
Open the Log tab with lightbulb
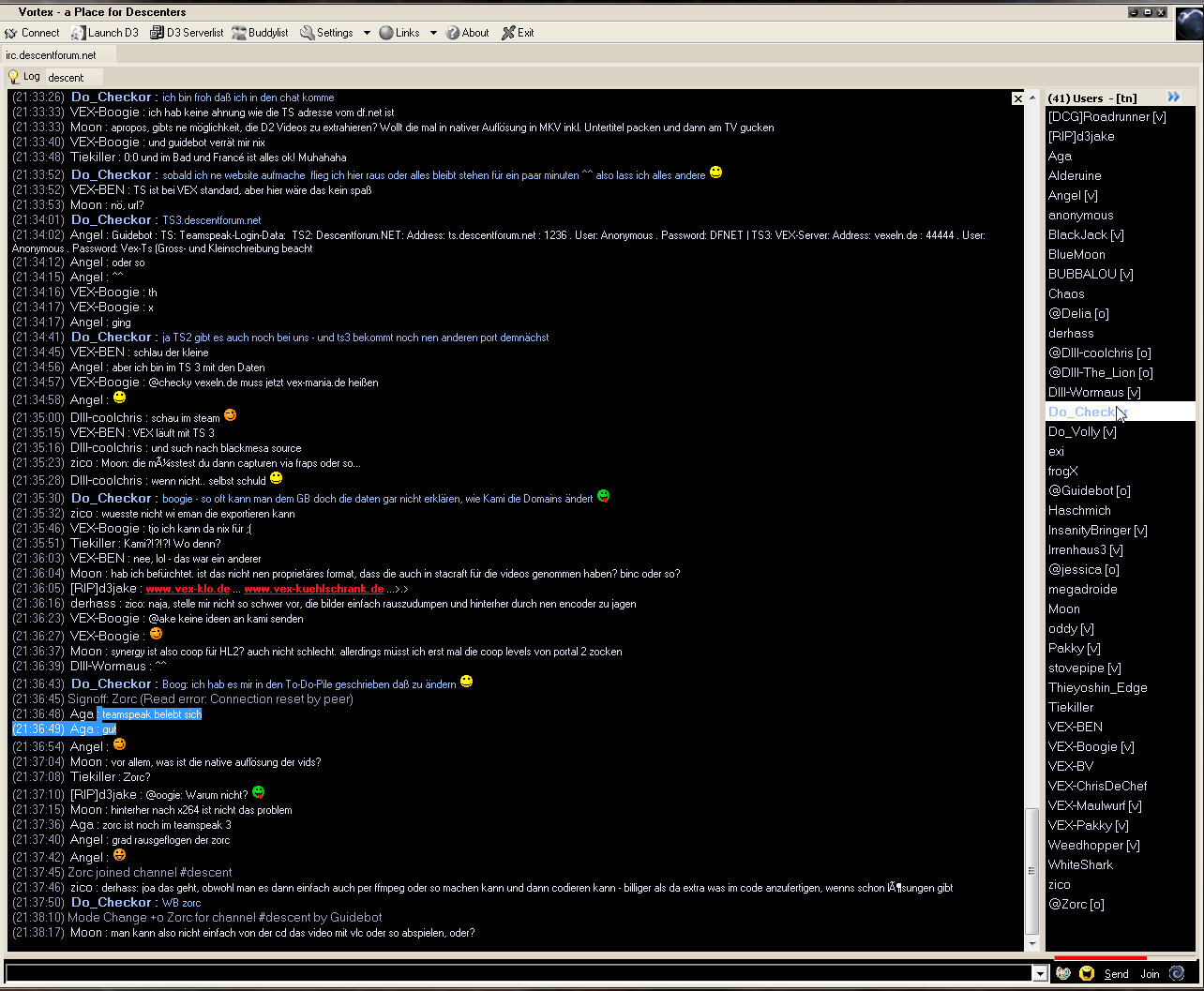(x=23, y=77)
